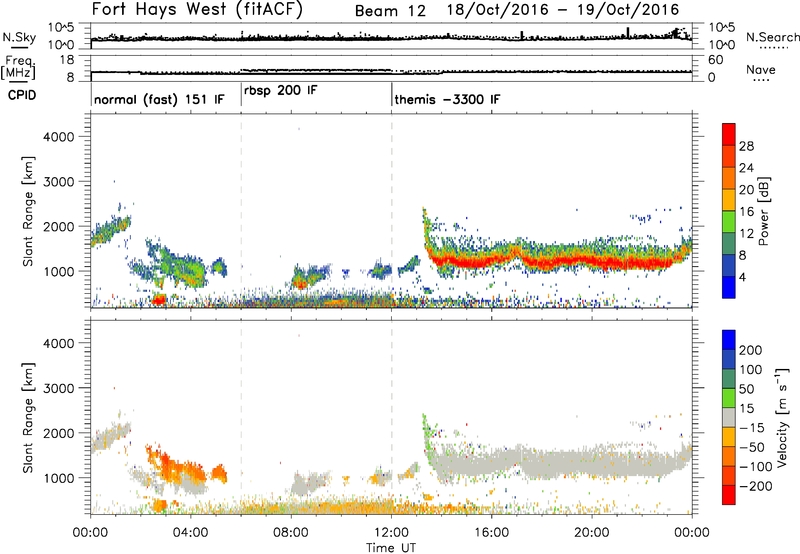Click the 'Slant Range [km]' label of velocity panel
This screenshot has width=800, height=554.
click(28, 417)
